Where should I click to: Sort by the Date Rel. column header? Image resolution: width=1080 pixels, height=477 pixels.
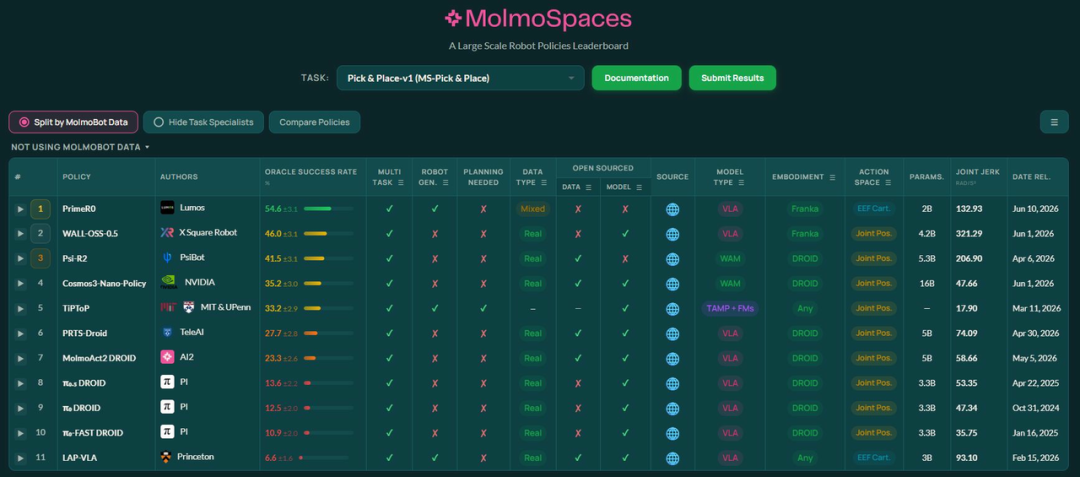click(x=1031, y=177)
